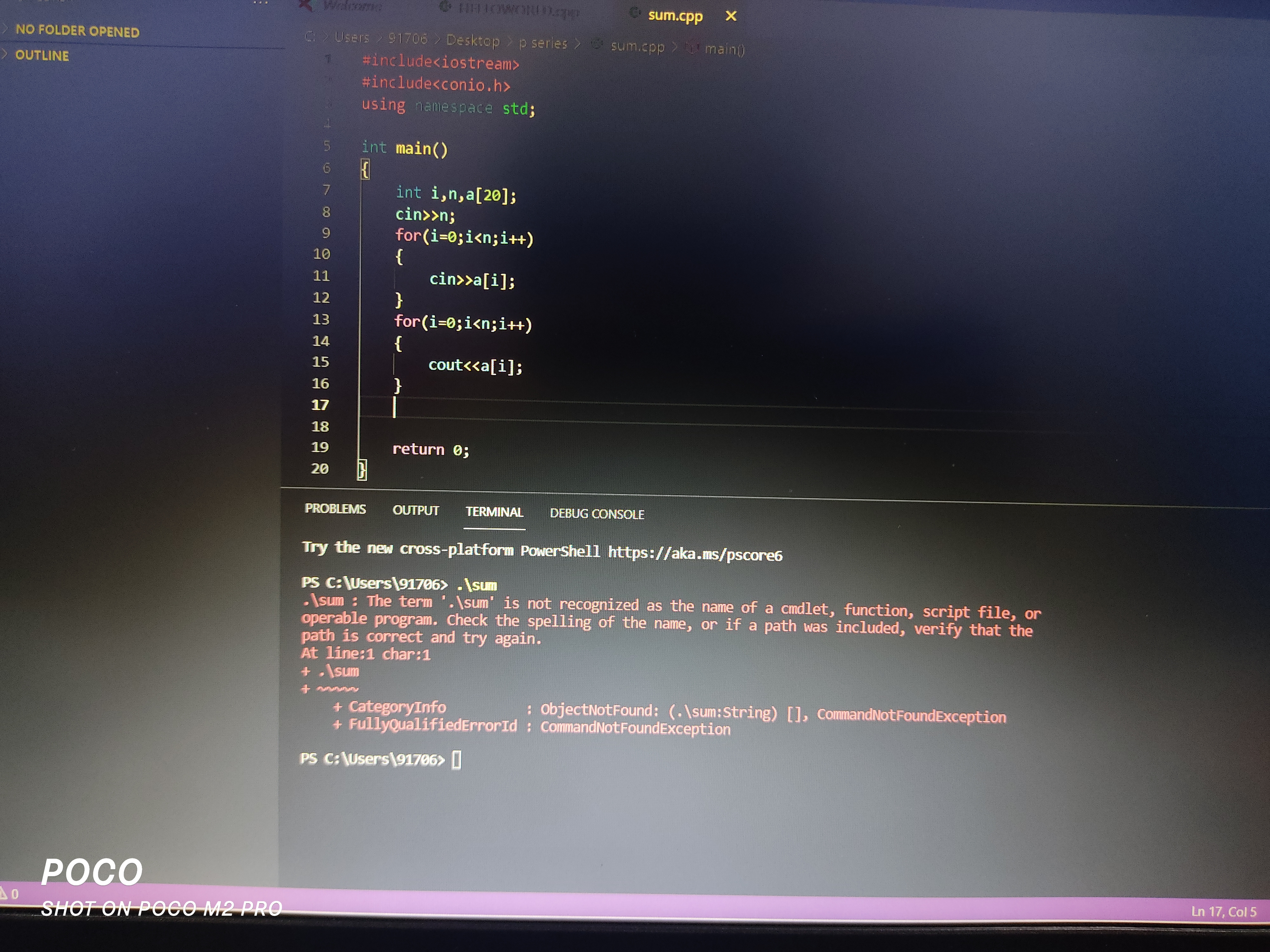
Task: Click the opening brace on line 6
Action: (x=365, y=169)
